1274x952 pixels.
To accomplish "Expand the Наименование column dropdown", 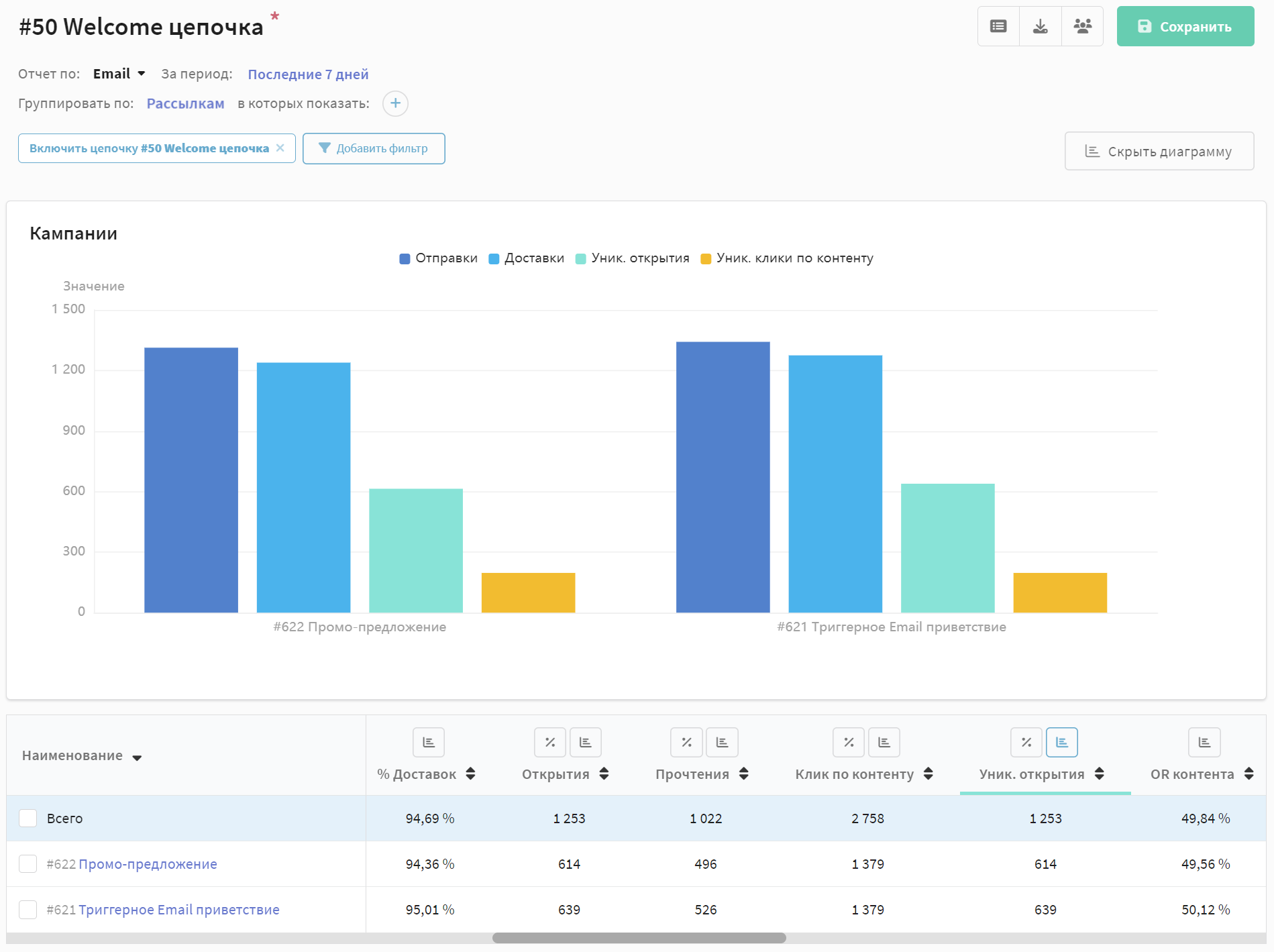I will [x=137, y=757].
